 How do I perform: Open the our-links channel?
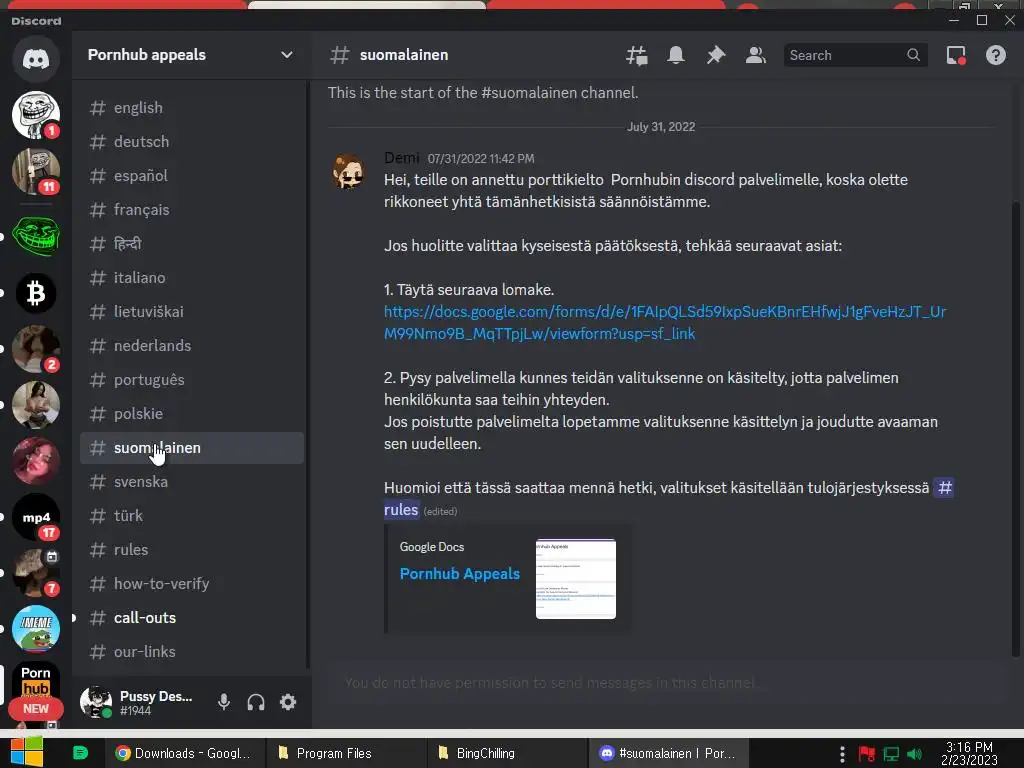192,652
